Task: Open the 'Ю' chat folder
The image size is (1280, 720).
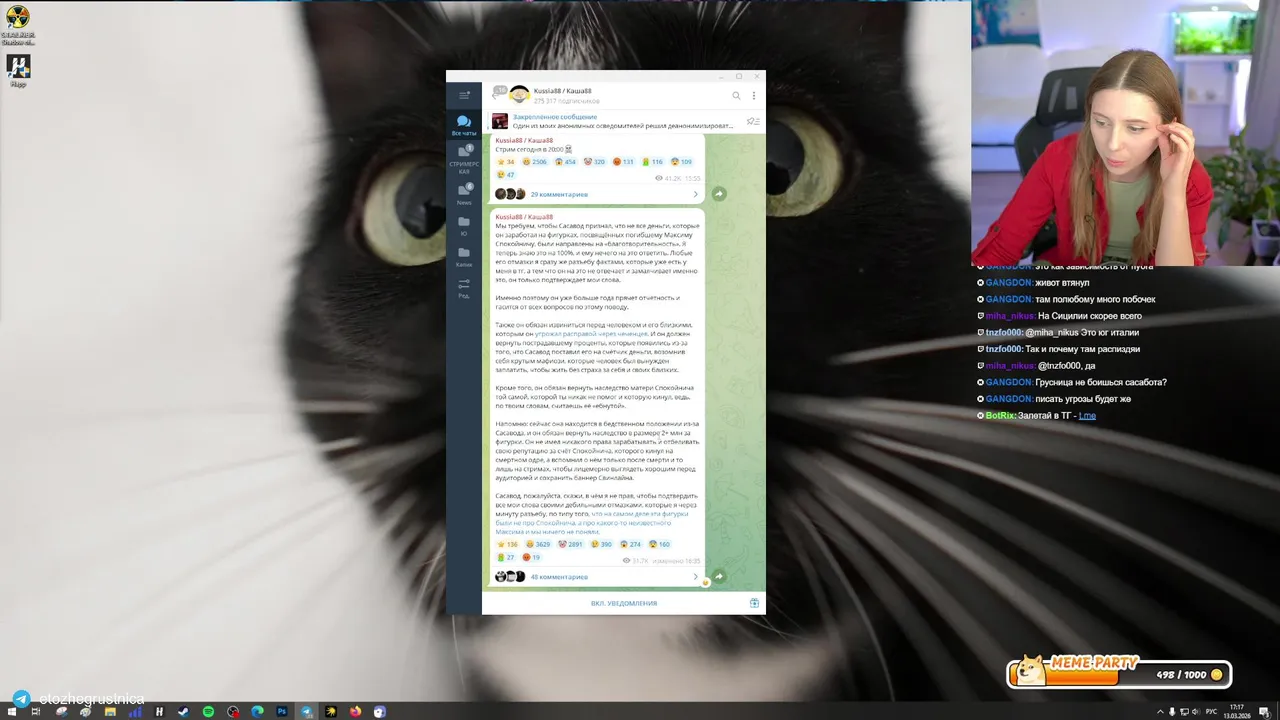Action: point(464,226)
